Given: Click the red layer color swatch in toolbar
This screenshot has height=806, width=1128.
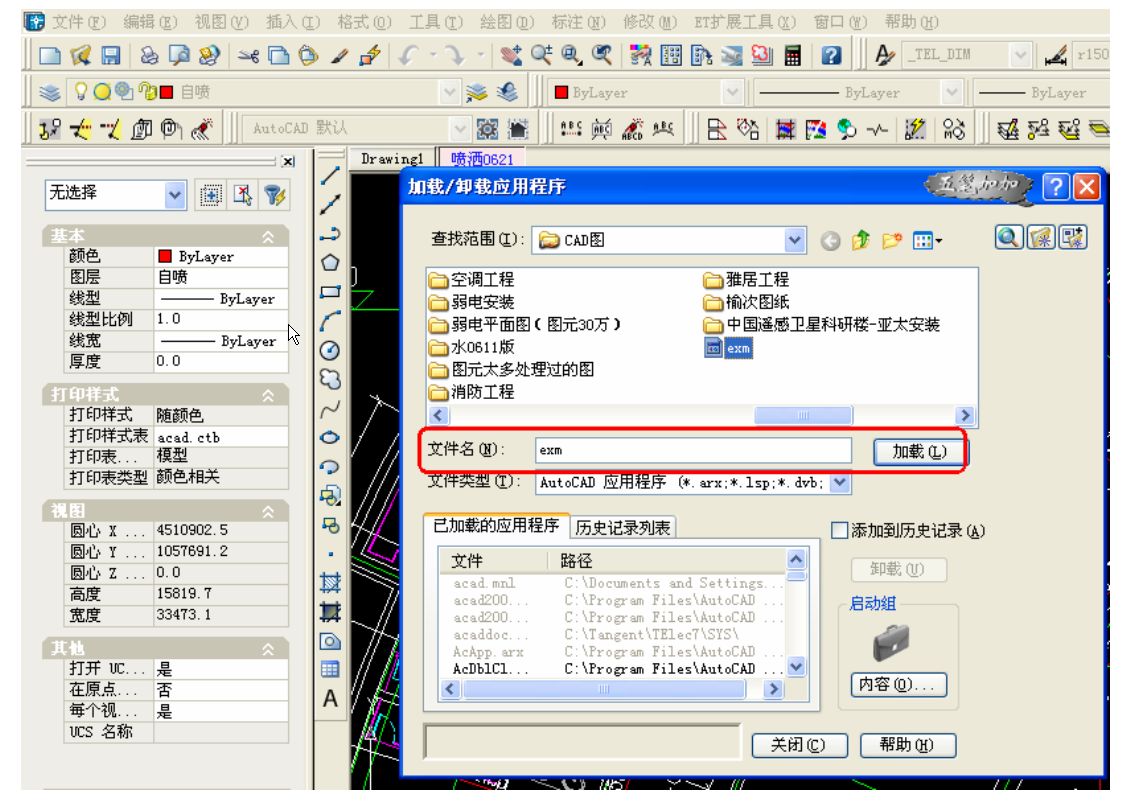Looking at the screenshot, I should [167, 91].
